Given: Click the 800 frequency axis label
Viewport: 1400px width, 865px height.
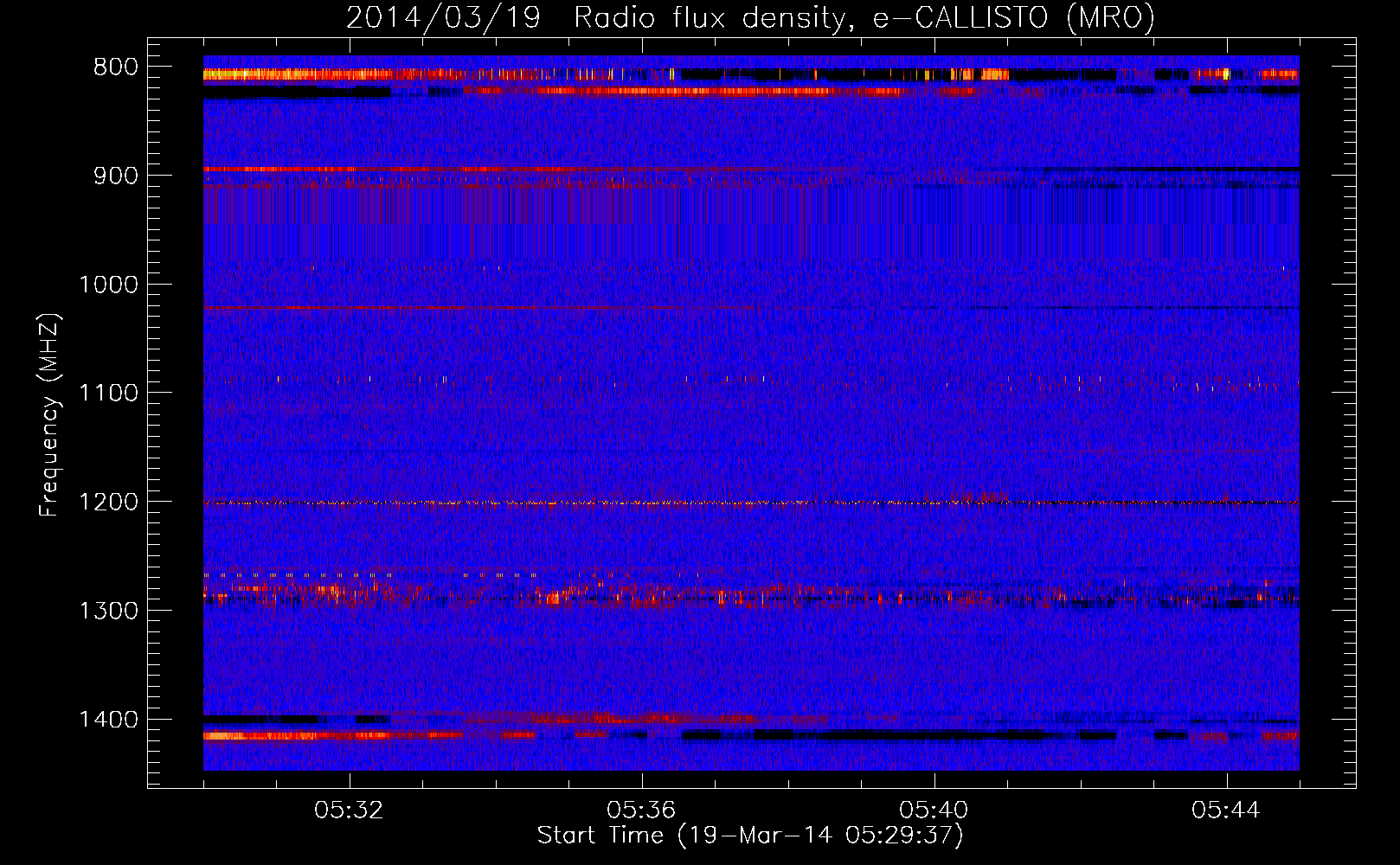Looking at the screenshot, I should point(116,67).
